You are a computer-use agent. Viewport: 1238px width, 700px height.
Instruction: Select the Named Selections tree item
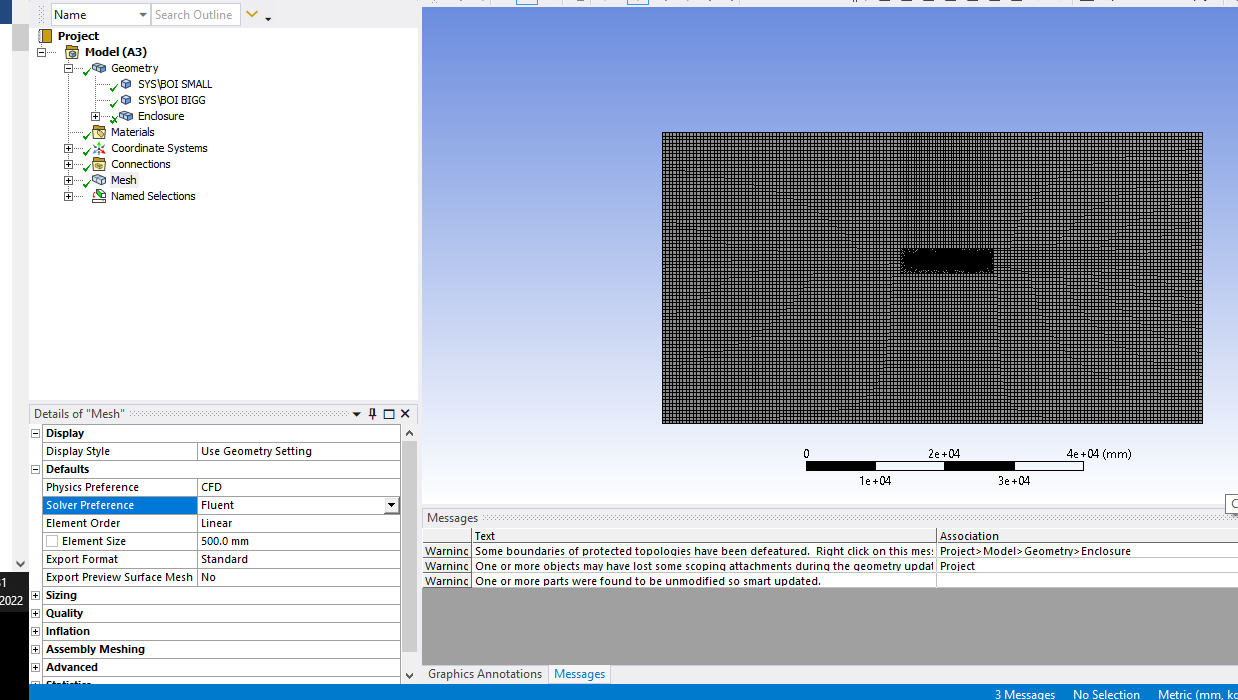pos(153,196)
